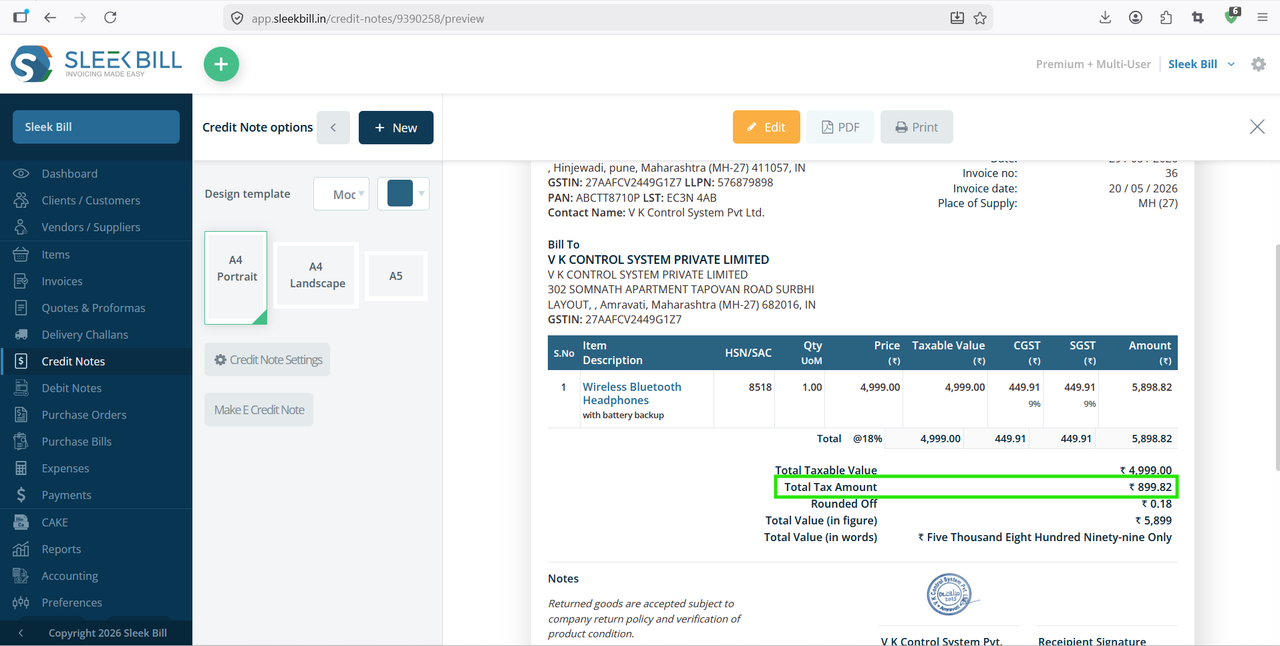Open browser application menu
Viewport: 1280px width, 646px height.
tap(1262, 18)
